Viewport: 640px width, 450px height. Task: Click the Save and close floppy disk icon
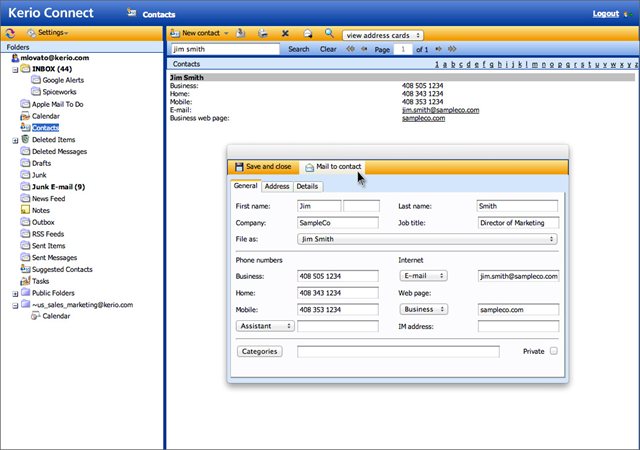click(x=239, y=167)
